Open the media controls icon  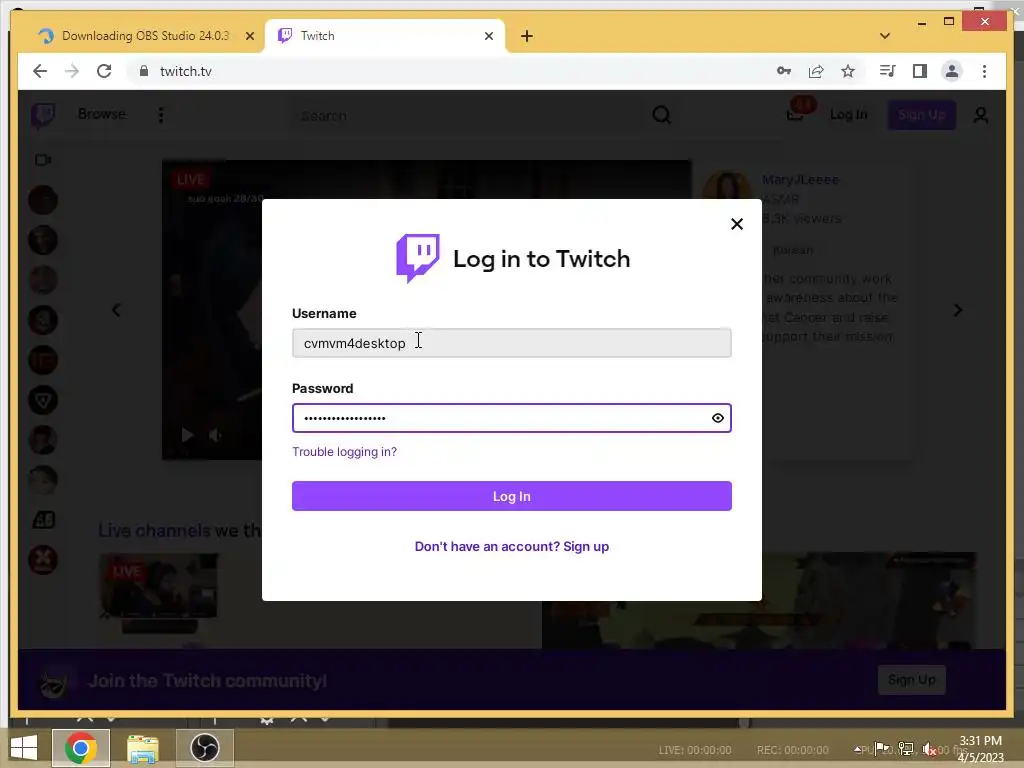887,71
